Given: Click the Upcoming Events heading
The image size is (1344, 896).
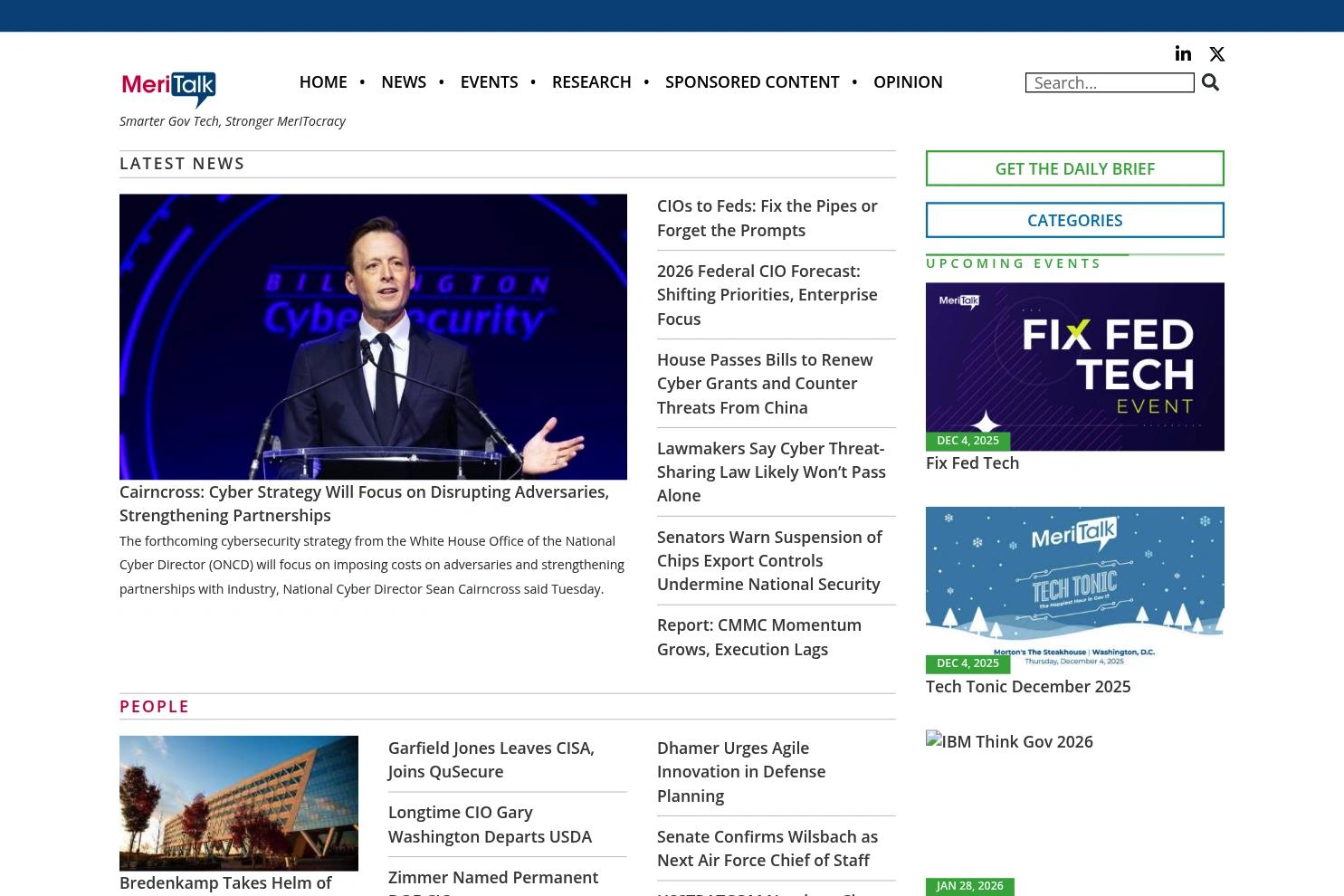Looking at the screenshot, I should 1013,263.
